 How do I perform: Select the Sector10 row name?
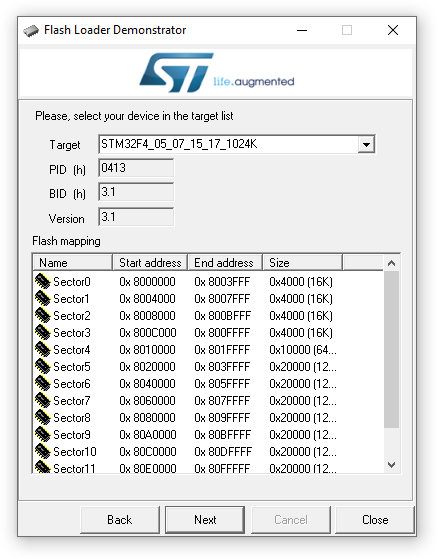tap(75, 452)
